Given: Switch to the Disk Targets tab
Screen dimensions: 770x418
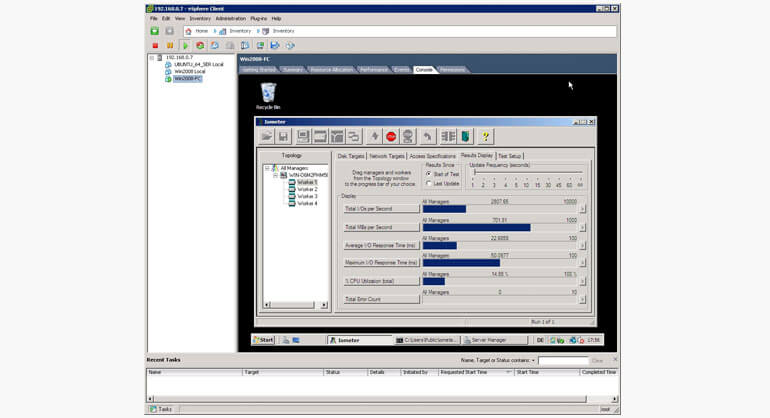Looking at the screenshot, I should click(350, 156).
